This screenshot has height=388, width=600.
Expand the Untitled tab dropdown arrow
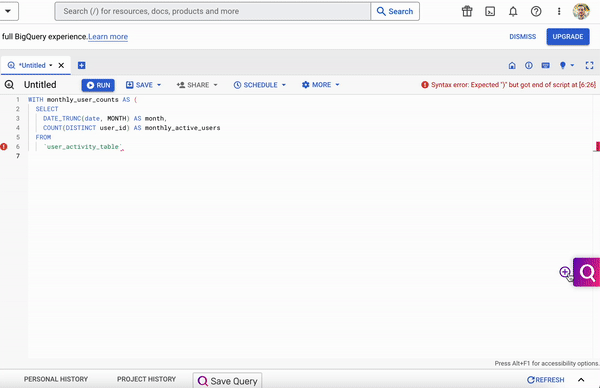point(51,65)
